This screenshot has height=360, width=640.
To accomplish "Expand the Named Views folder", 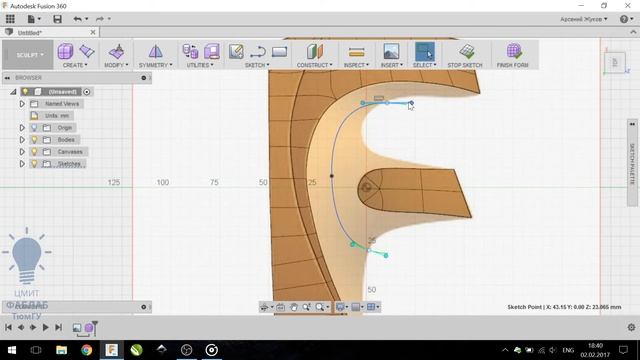I will coord(22,104).
